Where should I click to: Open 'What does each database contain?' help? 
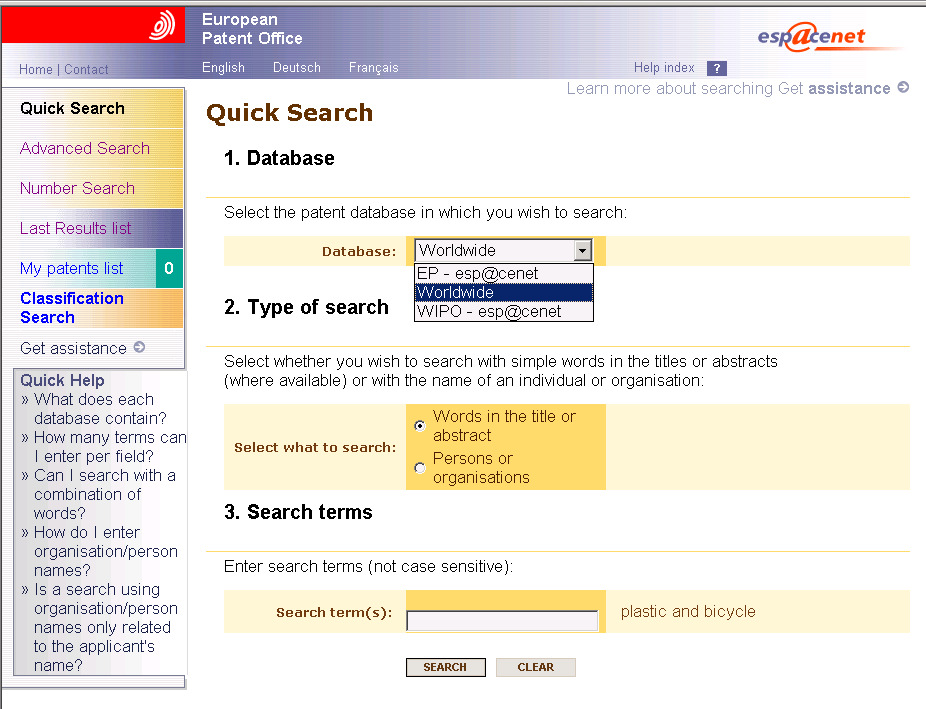point(100,409)
